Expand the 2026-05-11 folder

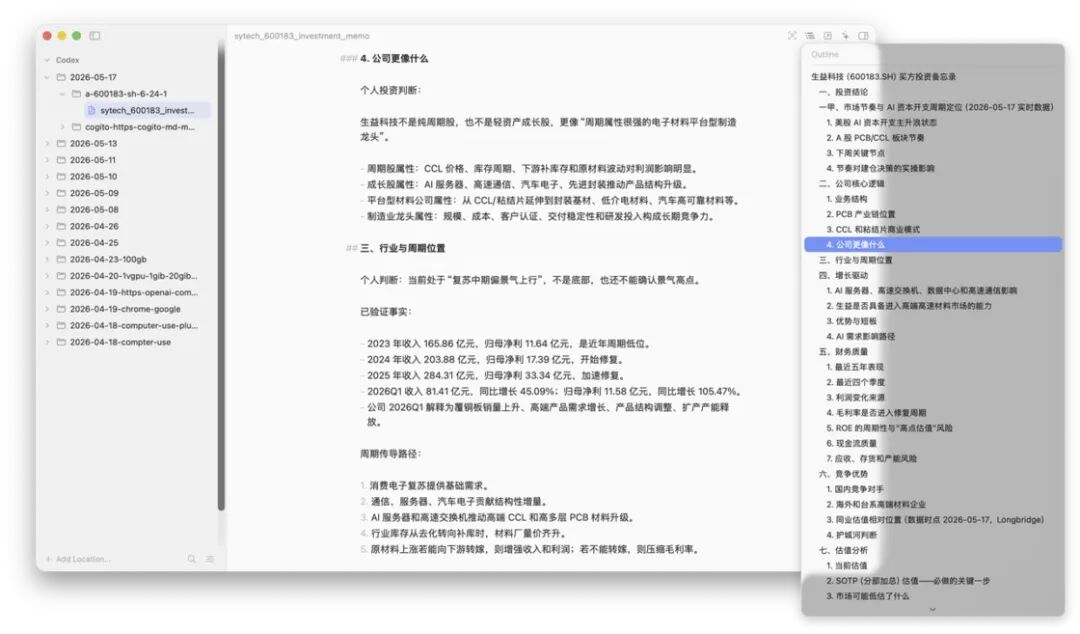[47, 160]
